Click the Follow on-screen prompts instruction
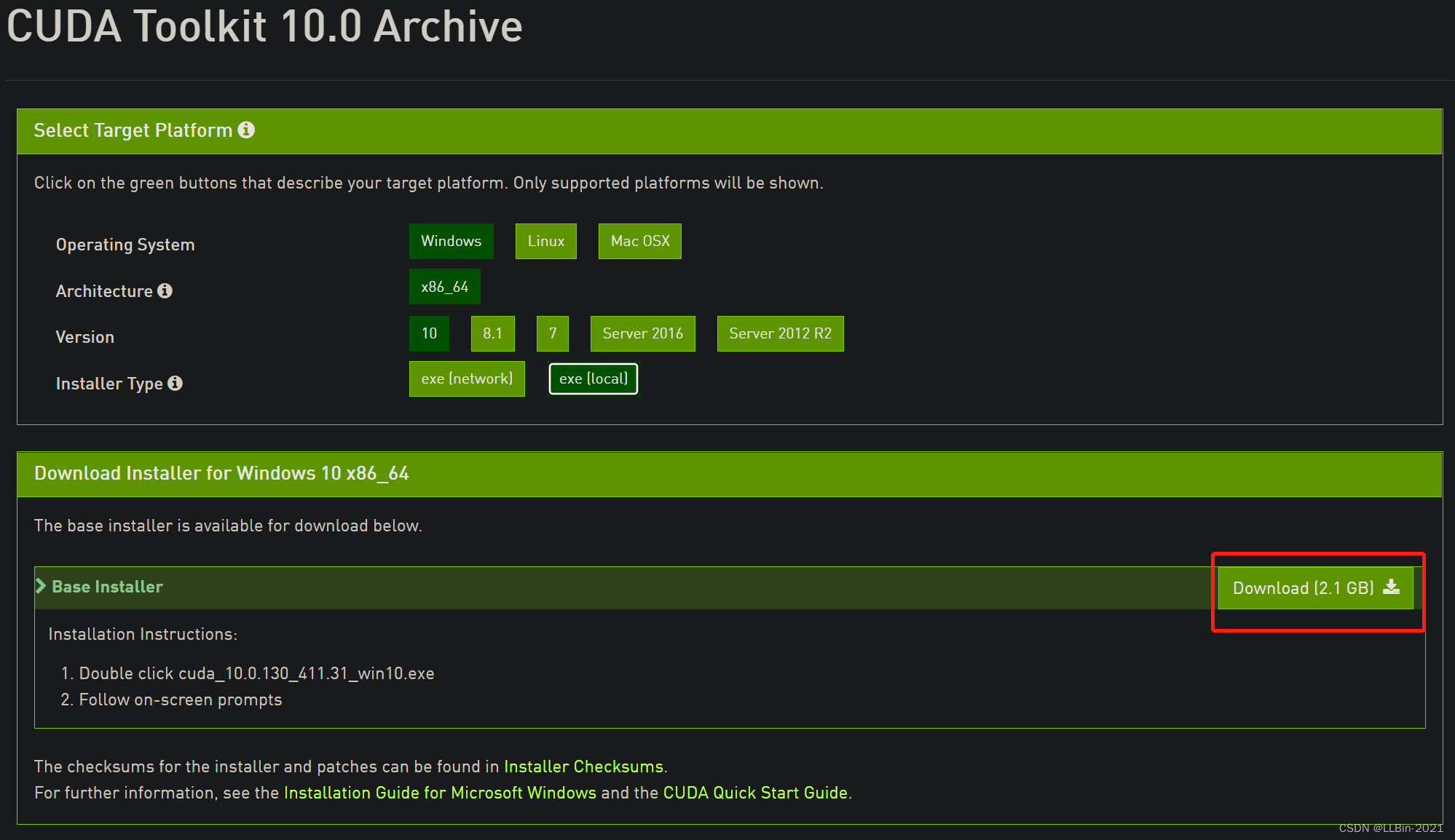 point(181,700)
